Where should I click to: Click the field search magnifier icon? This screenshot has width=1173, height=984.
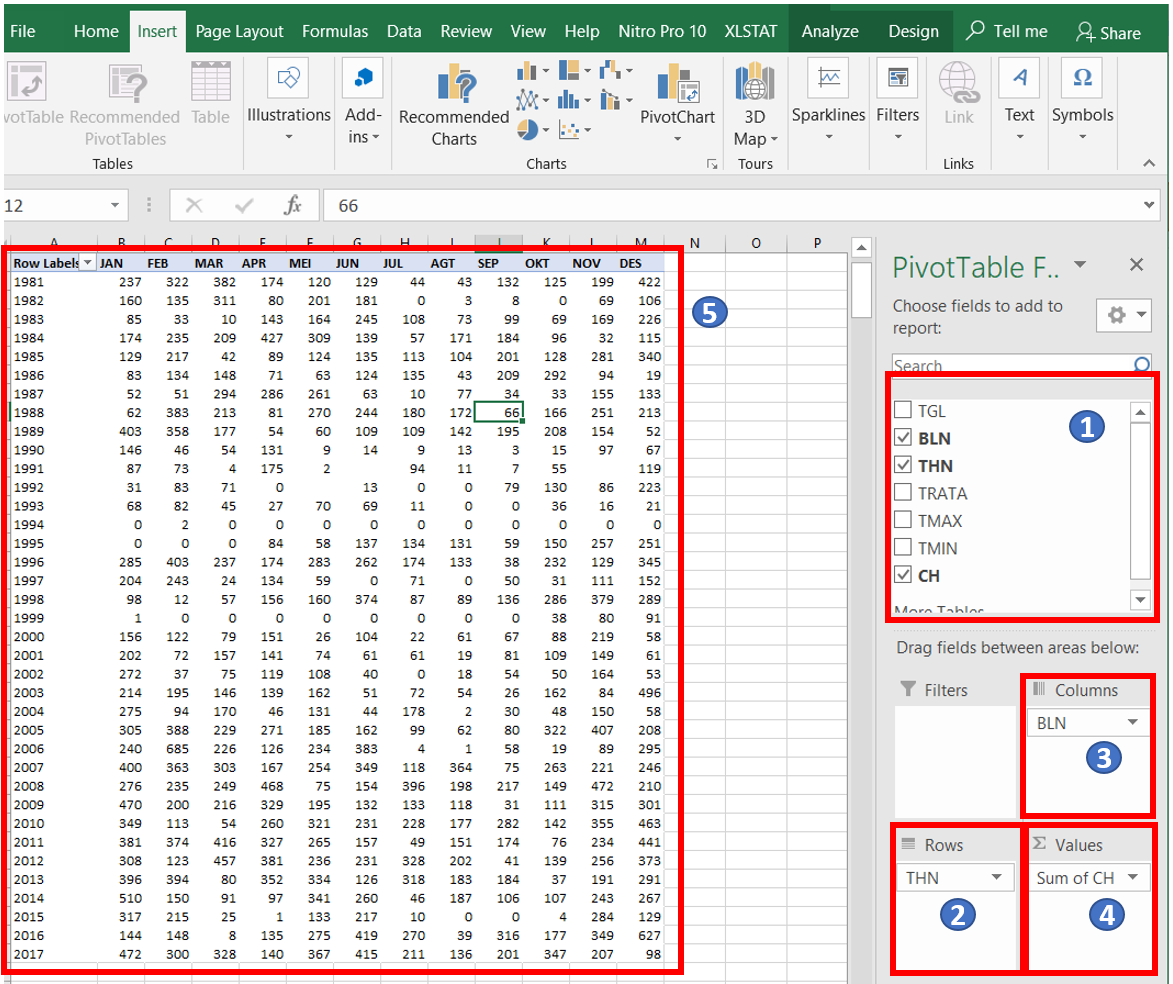(1142, 364)
